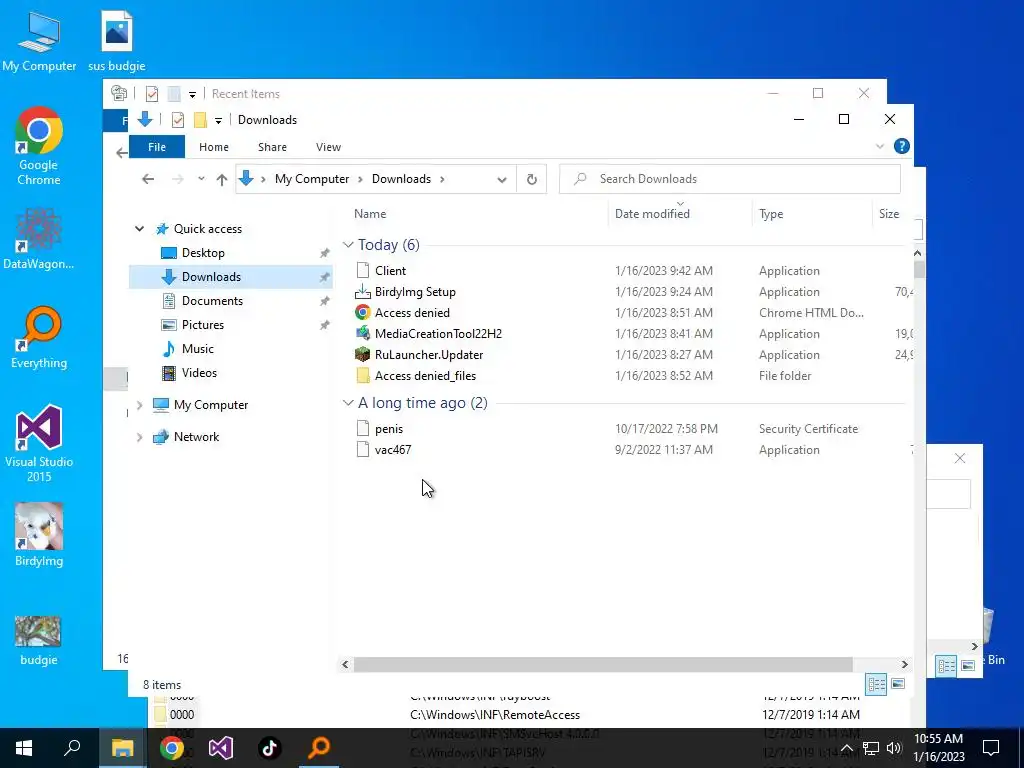1024x768 pixels.
Task: Select the vac467 application file
Action: coord(392,449)
